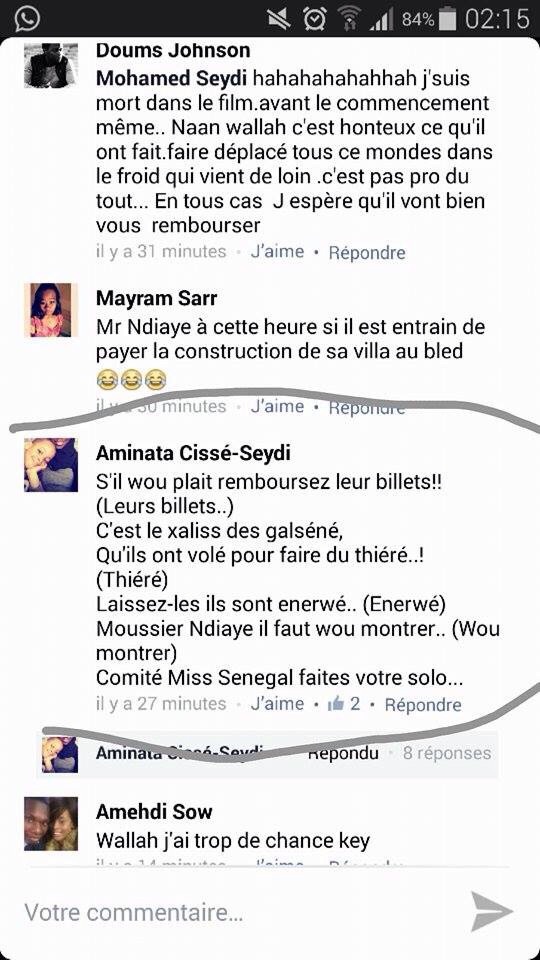
Task: Toggle J'aime on Aminata Cissé-Seydi's comment
Action: (x=277, y=704)
